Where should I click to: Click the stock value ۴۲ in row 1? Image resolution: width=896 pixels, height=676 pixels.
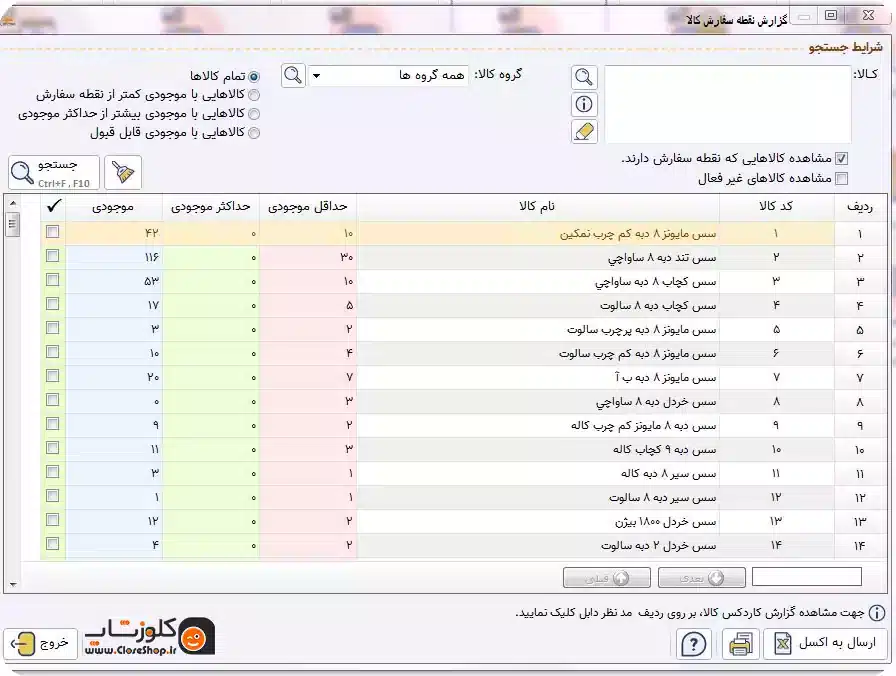tap(151, 234)
